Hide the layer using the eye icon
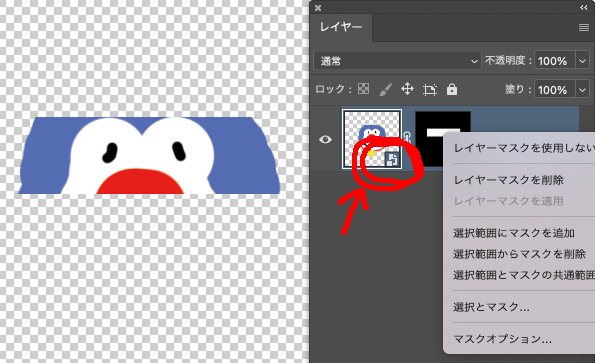Viewport: 595px width, 363px height. point(325,140)
